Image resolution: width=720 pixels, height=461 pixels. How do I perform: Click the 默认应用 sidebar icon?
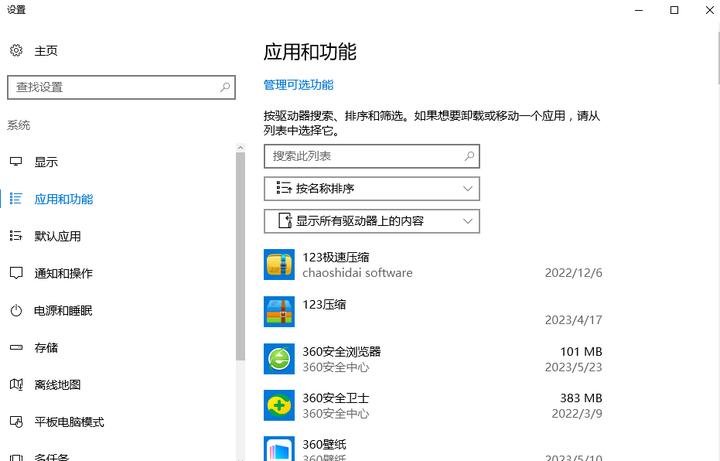tap(16, 236)
